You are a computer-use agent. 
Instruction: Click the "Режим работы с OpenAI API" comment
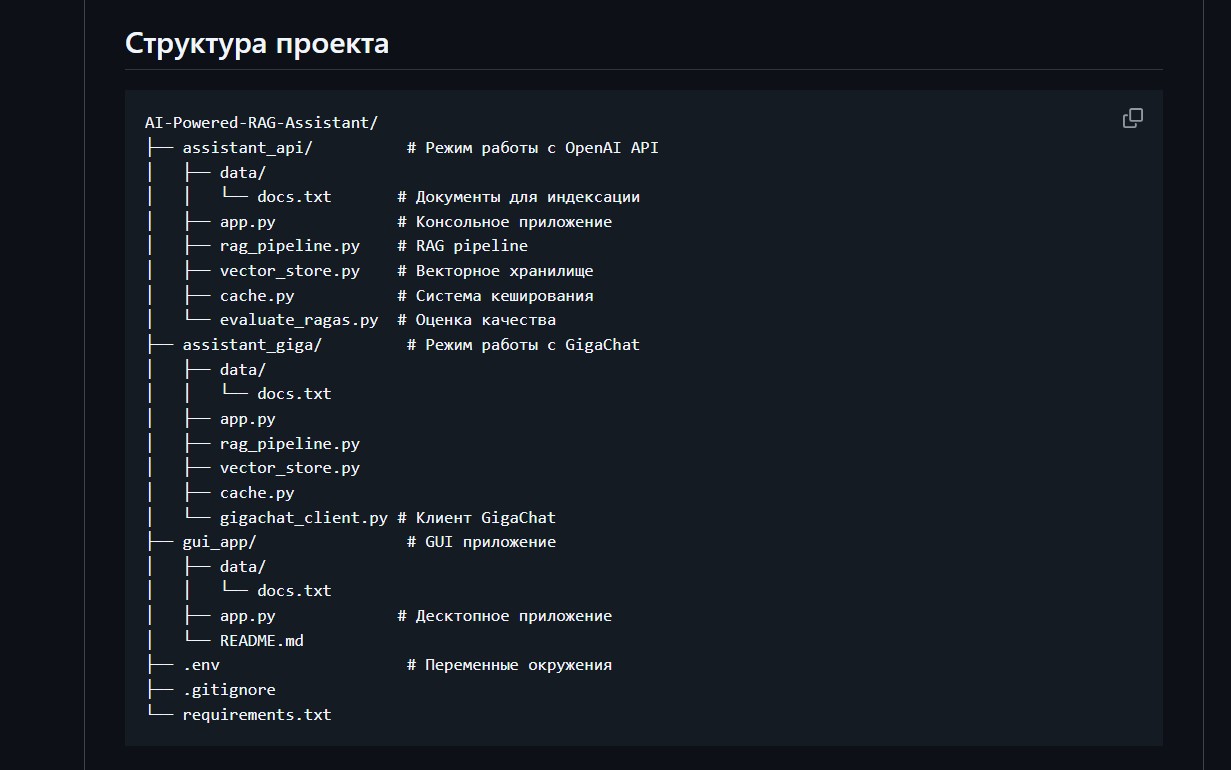541,148
